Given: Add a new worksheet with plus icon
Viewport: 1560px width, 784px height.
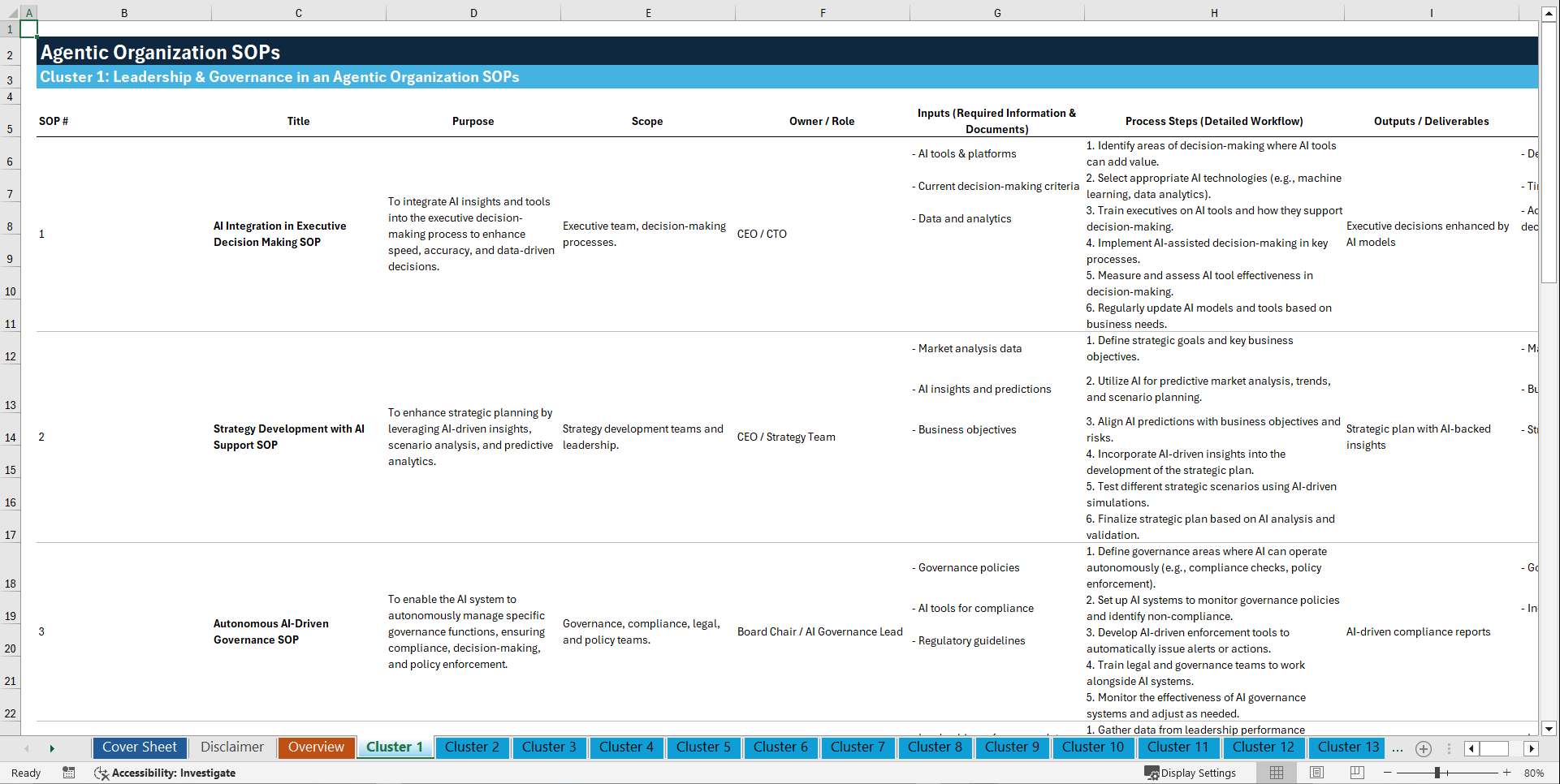Looking at the screenshot, I should click(x=1423, y=748).
